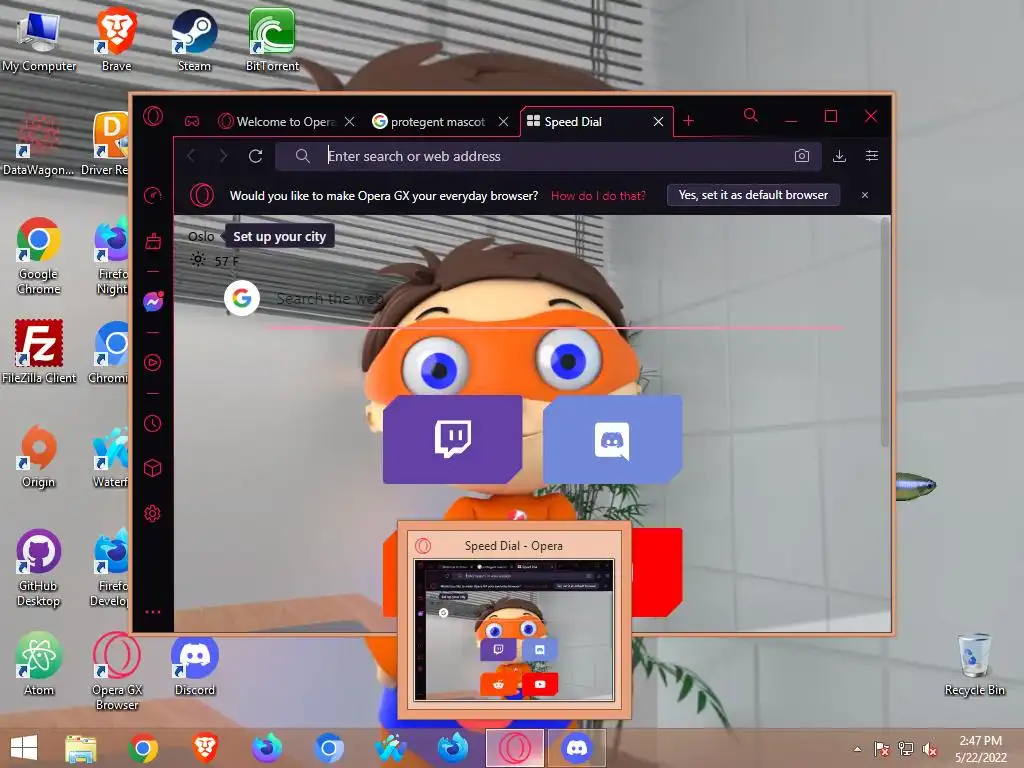Click the Google logo in search box
Viewport: 1024px width, 768px height.
(x=242, y=298)
